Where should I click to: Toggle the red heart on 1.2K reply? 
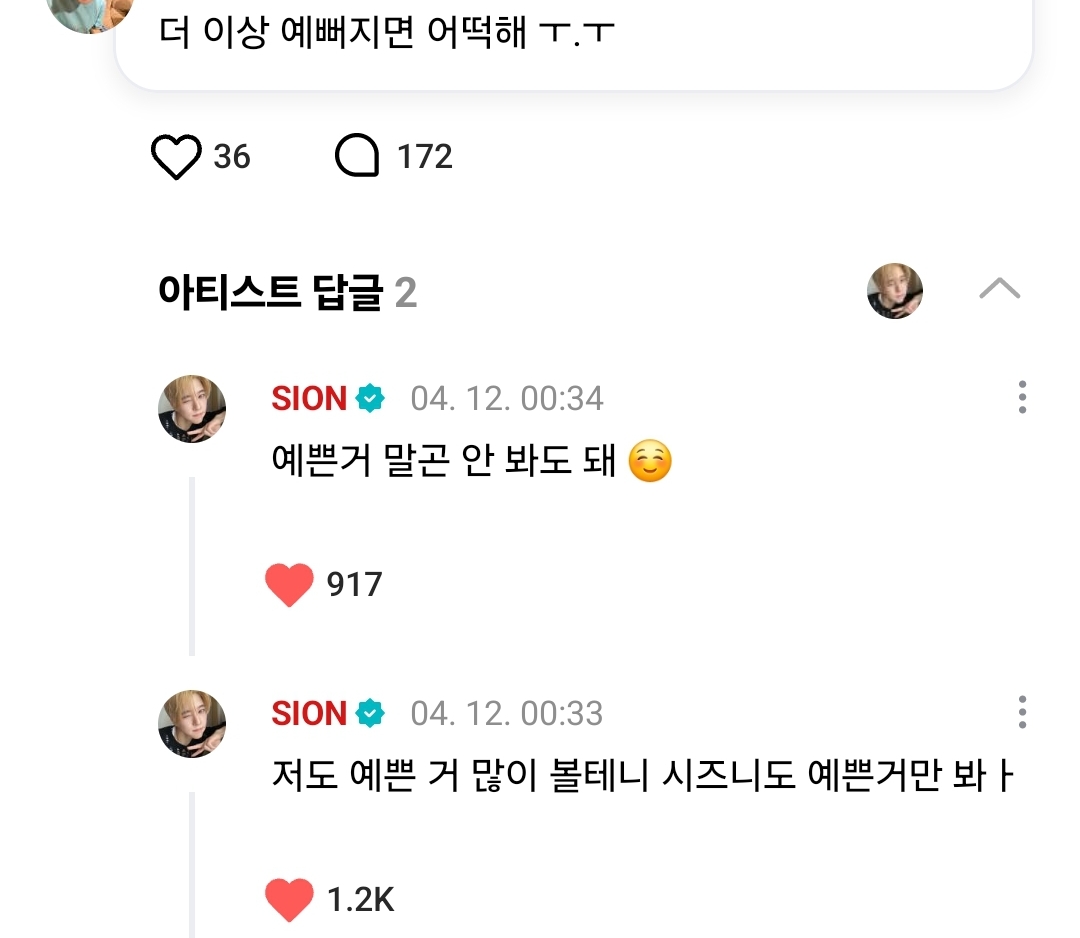click(290, 900)
